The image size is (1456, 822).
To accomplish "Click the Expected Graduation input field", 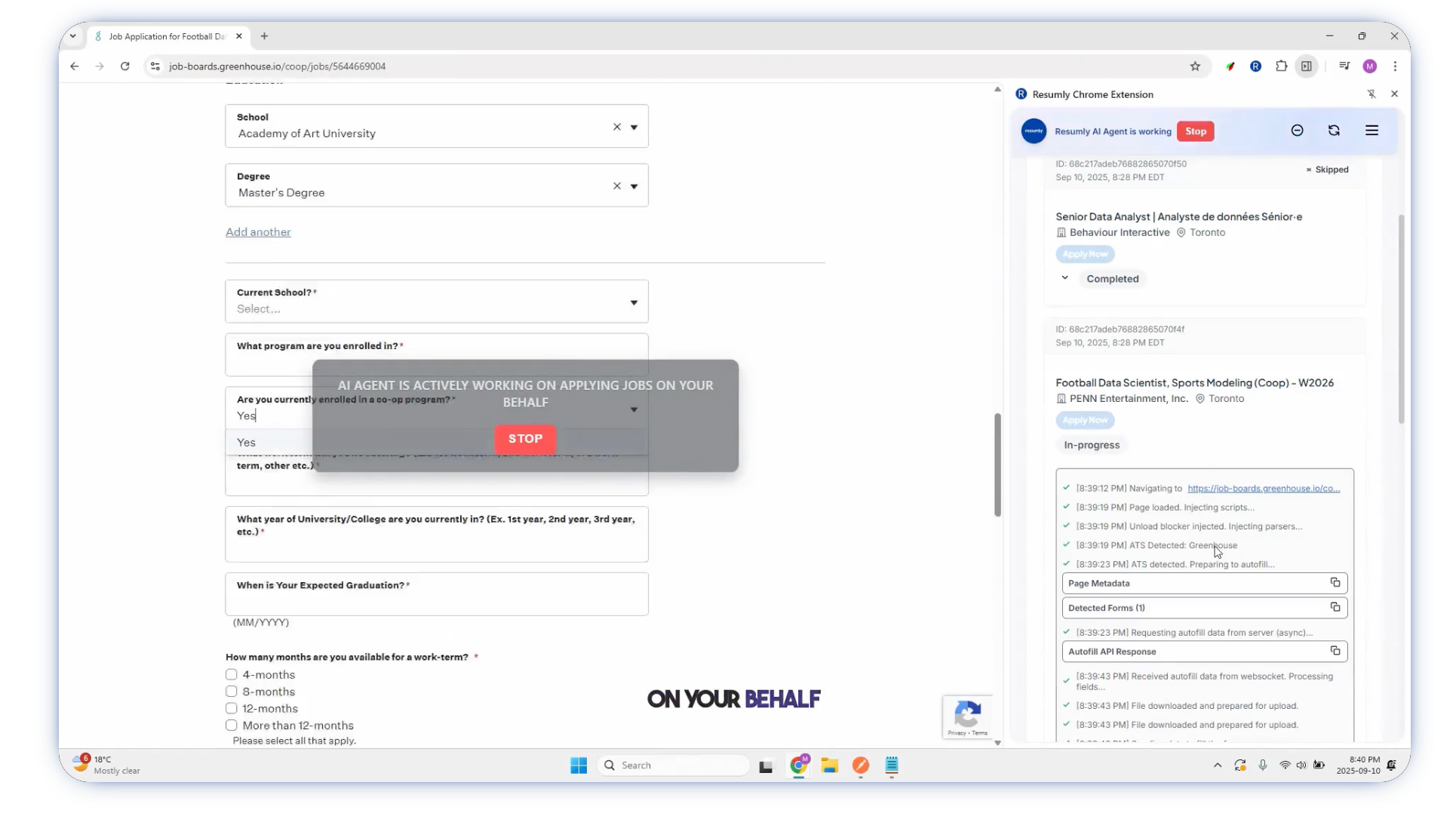I will (436, 601).
